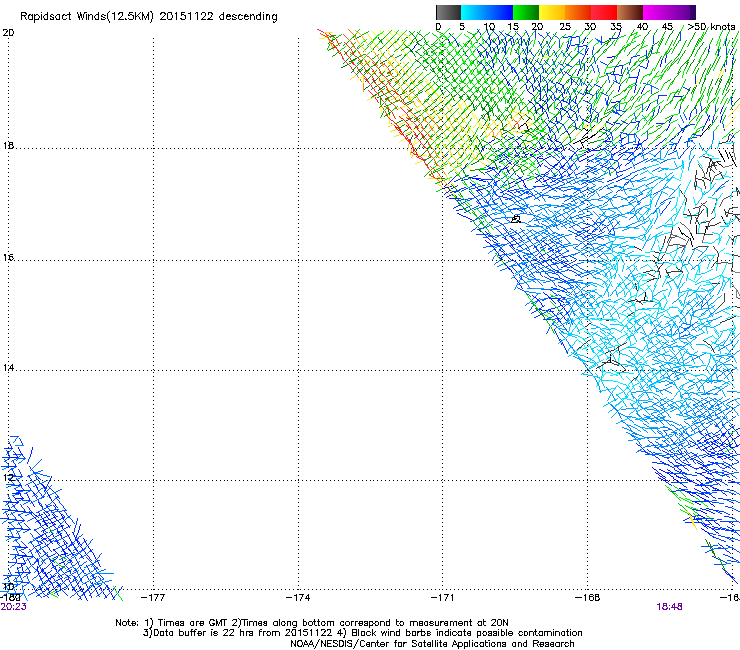740x650 pixels.
Task: Click the brown 35-40 knots color band
Action: click(630, 12)
